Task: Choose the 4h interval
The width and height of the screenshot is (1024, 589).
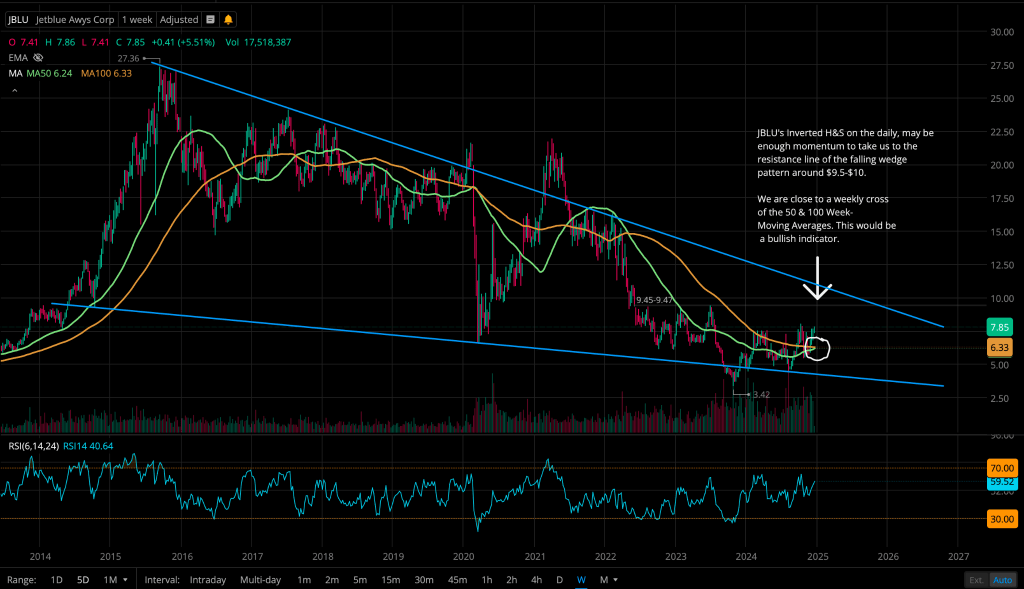Action: (537, 579)
